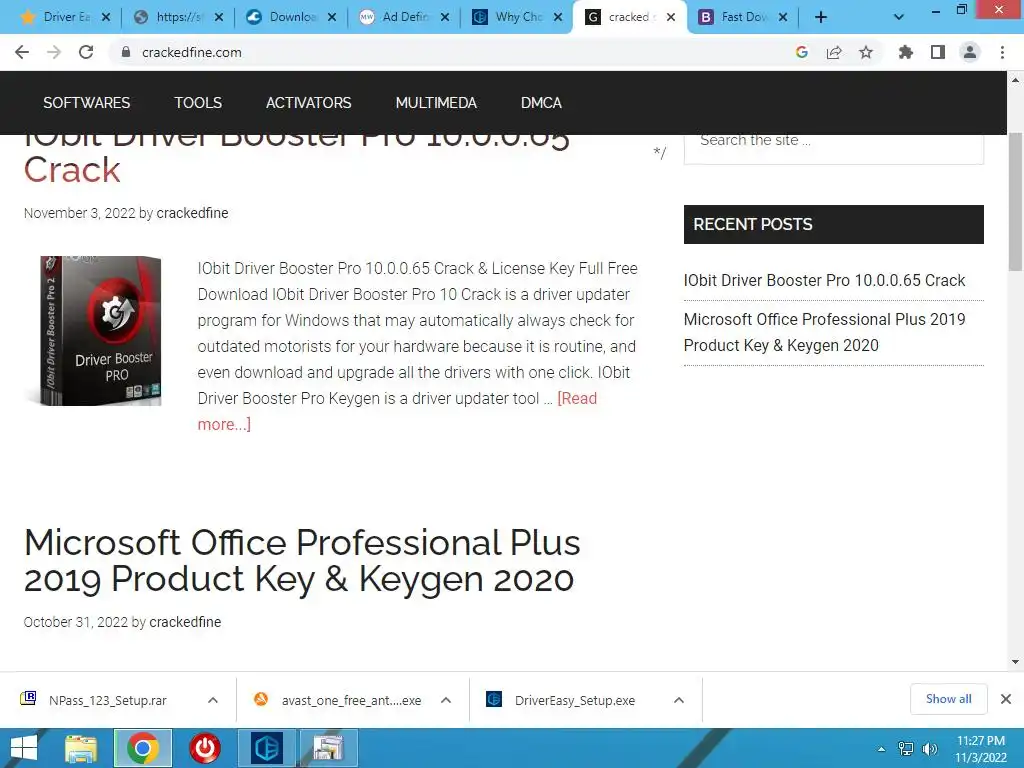Open File Explorer from taskbar
This screenshot has height=768, width=1024.
point(81,748)
